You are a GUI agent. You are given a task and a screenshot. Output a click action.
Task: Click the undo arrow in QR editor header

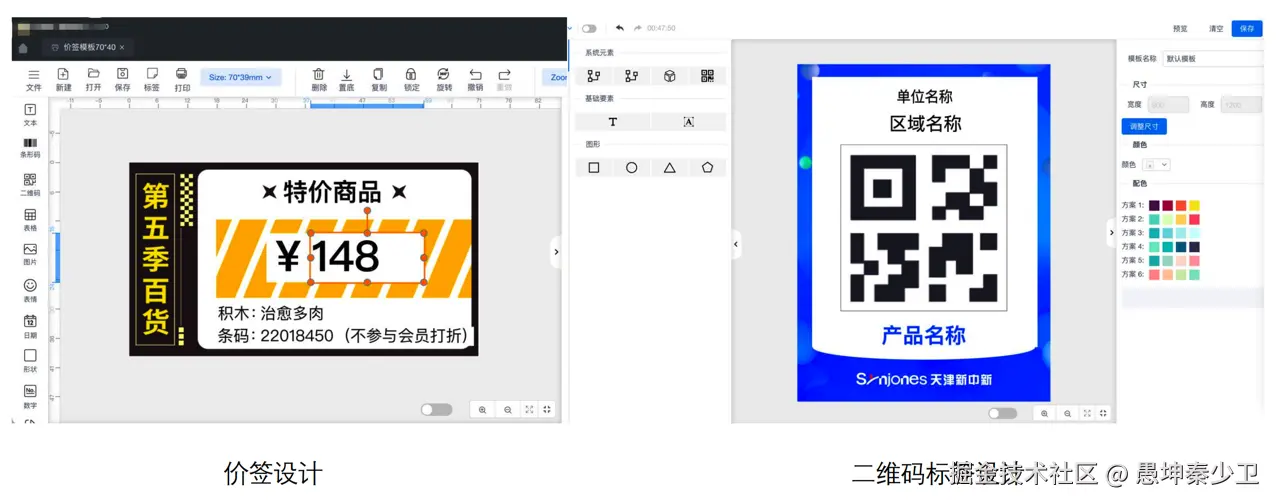pos(620,28)
